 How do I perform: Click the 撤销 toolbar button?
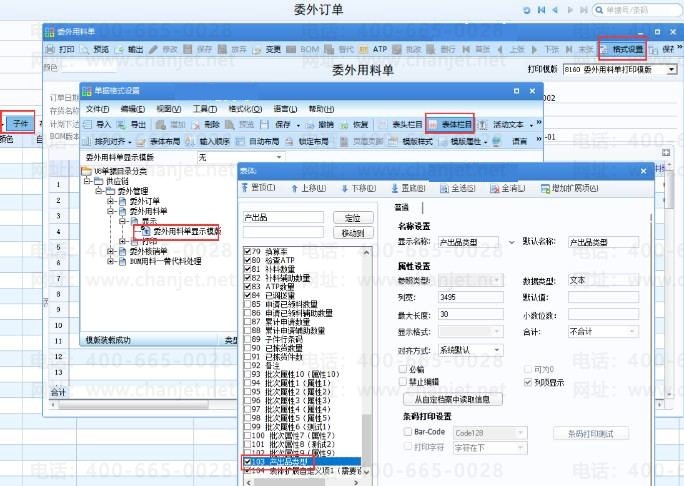point(320,125)
